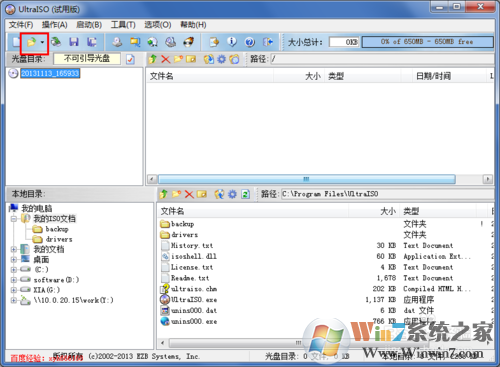The height and width of the screenshot is (367, 500).
Task: Click the Open file folder icon
Action: click(x=31, y=42)
